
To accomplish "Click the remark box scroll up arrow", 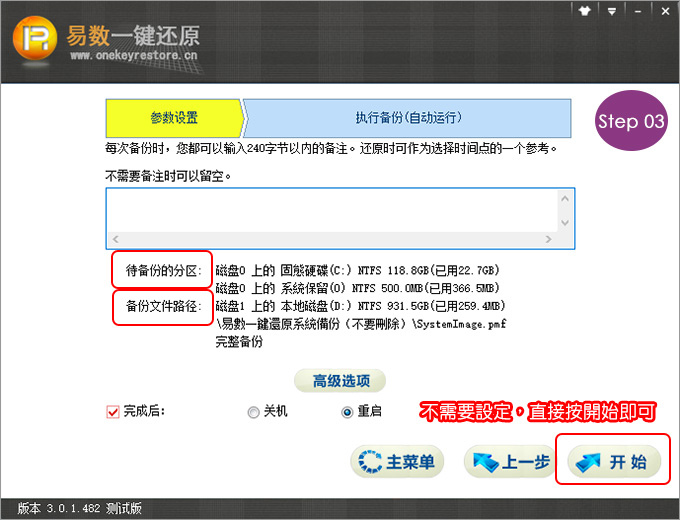I will tap(565, 199).
